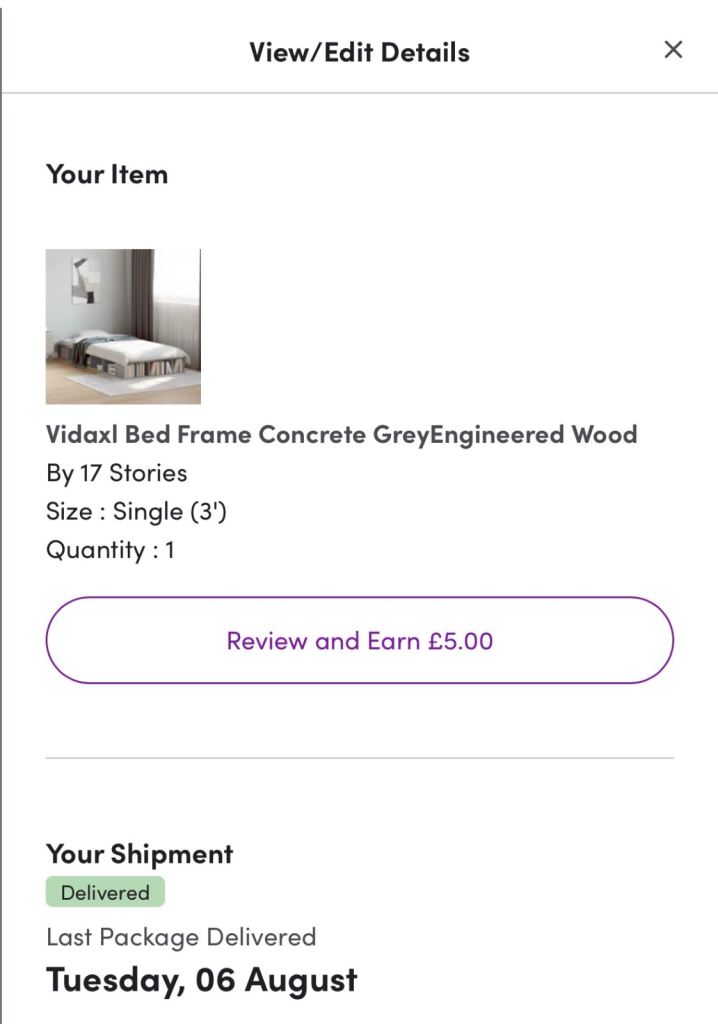Select the green Delivered status badge
The image size is (718, 1024).
pos(105,892)
